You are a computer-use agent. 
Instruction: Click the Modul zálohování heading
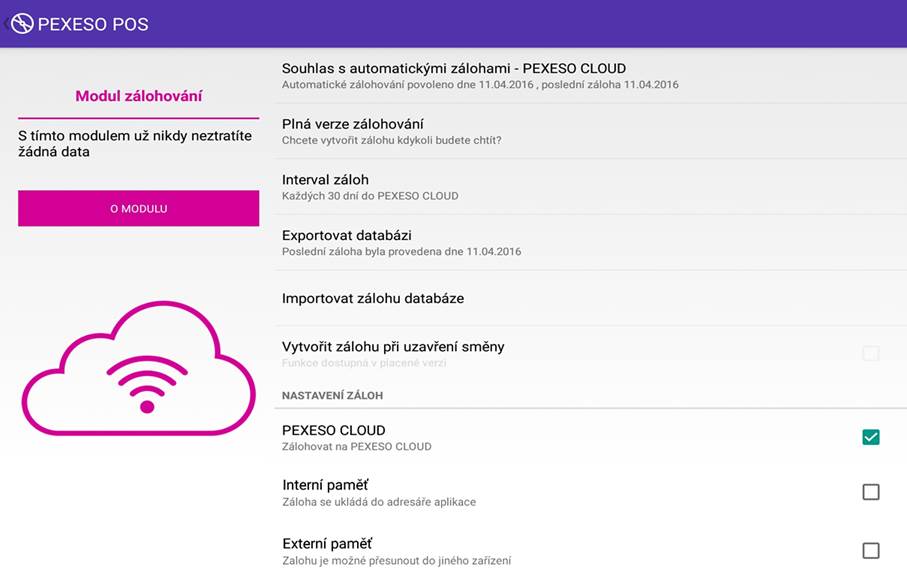point(139,96)
